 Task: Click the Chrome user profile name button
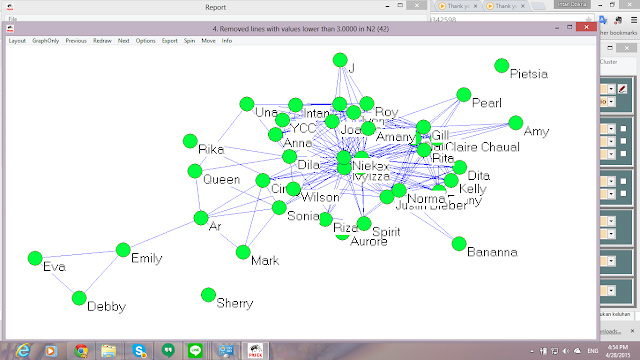pyautogui.click(x=572, y=4)
